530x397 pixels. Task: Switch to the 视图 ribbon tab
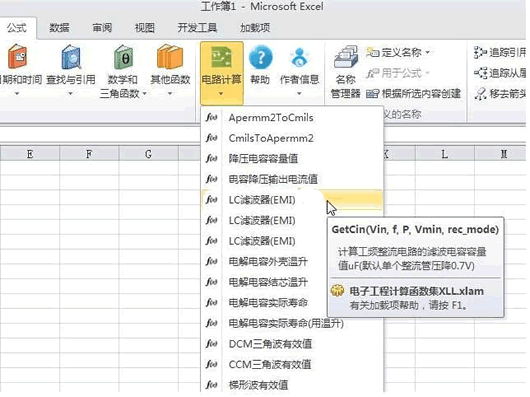145,28
